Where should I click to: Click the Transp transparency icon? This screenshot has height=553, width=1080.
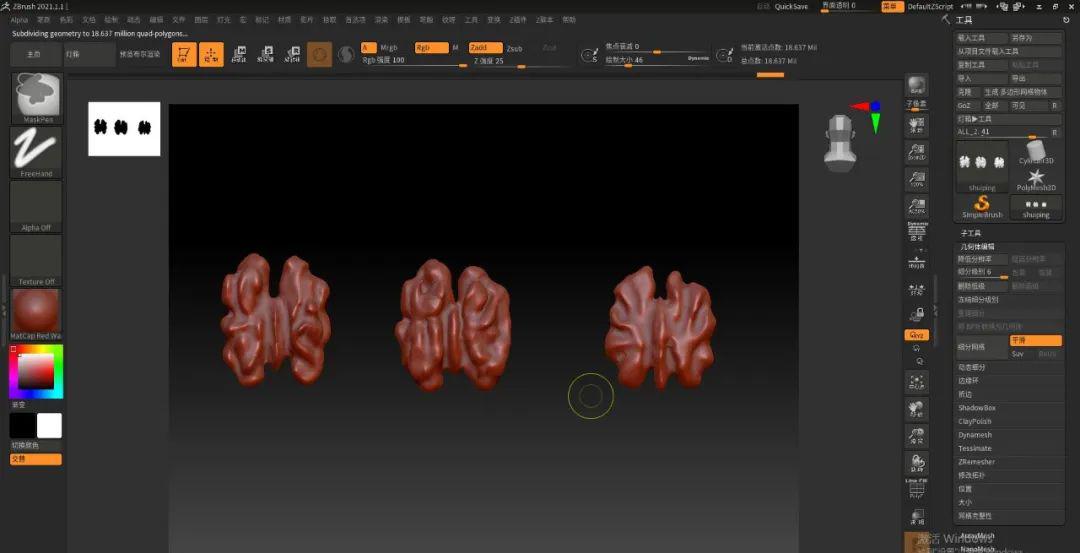click(x=917, y=517)
